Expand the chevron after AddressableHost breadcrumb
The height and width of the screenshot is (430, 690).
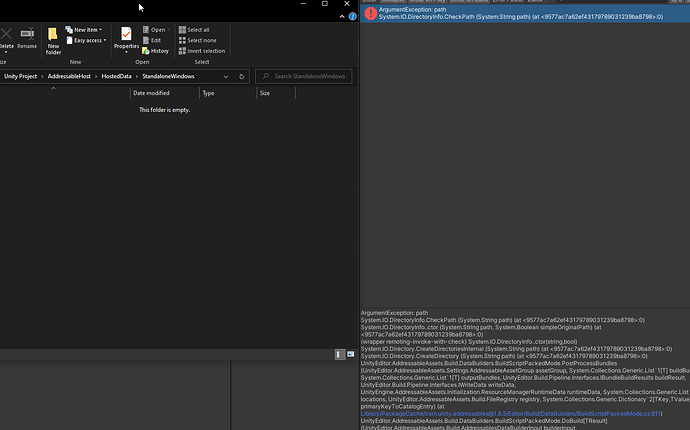pyautogui.click(x=96, y=76)
